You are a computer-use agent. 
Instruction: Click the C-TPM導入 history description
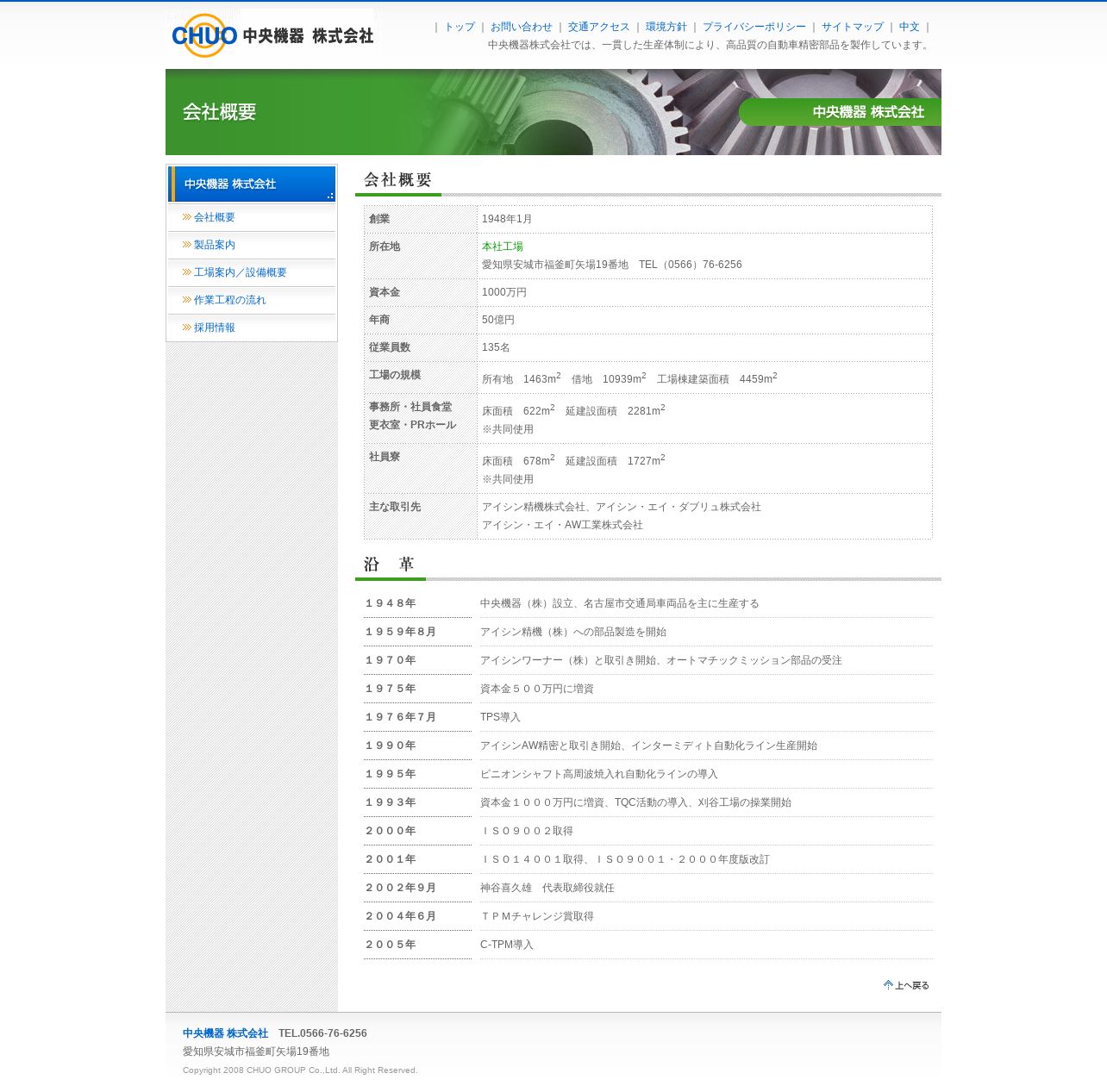(507, 945)
